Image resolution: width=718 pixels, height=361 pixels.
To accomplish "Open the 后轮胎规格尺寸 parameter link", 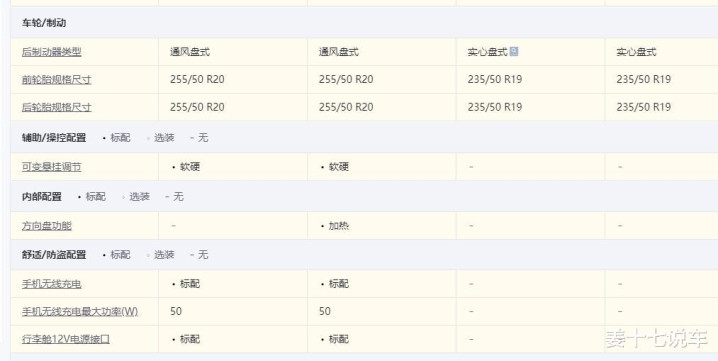I will click(57, 107).
